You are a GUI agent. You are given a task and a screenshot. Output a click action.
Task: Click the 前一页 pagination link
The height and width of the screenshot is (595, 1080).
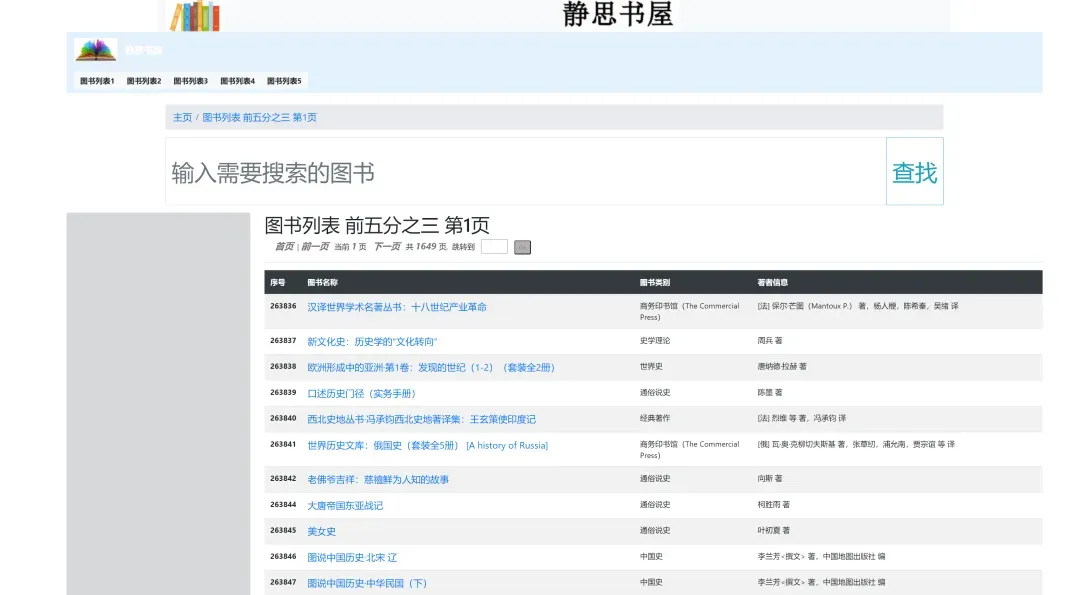(x=314, y=247)
